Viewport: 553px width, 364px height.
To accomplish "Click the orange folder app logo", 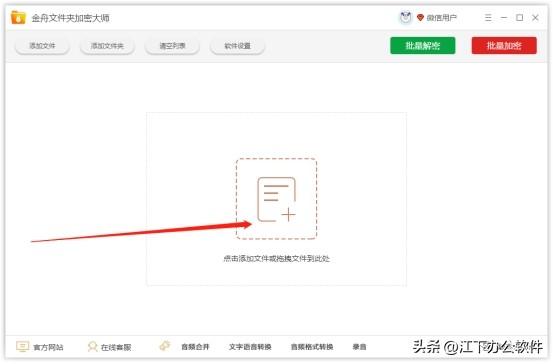I will click(x=18, y=18).
